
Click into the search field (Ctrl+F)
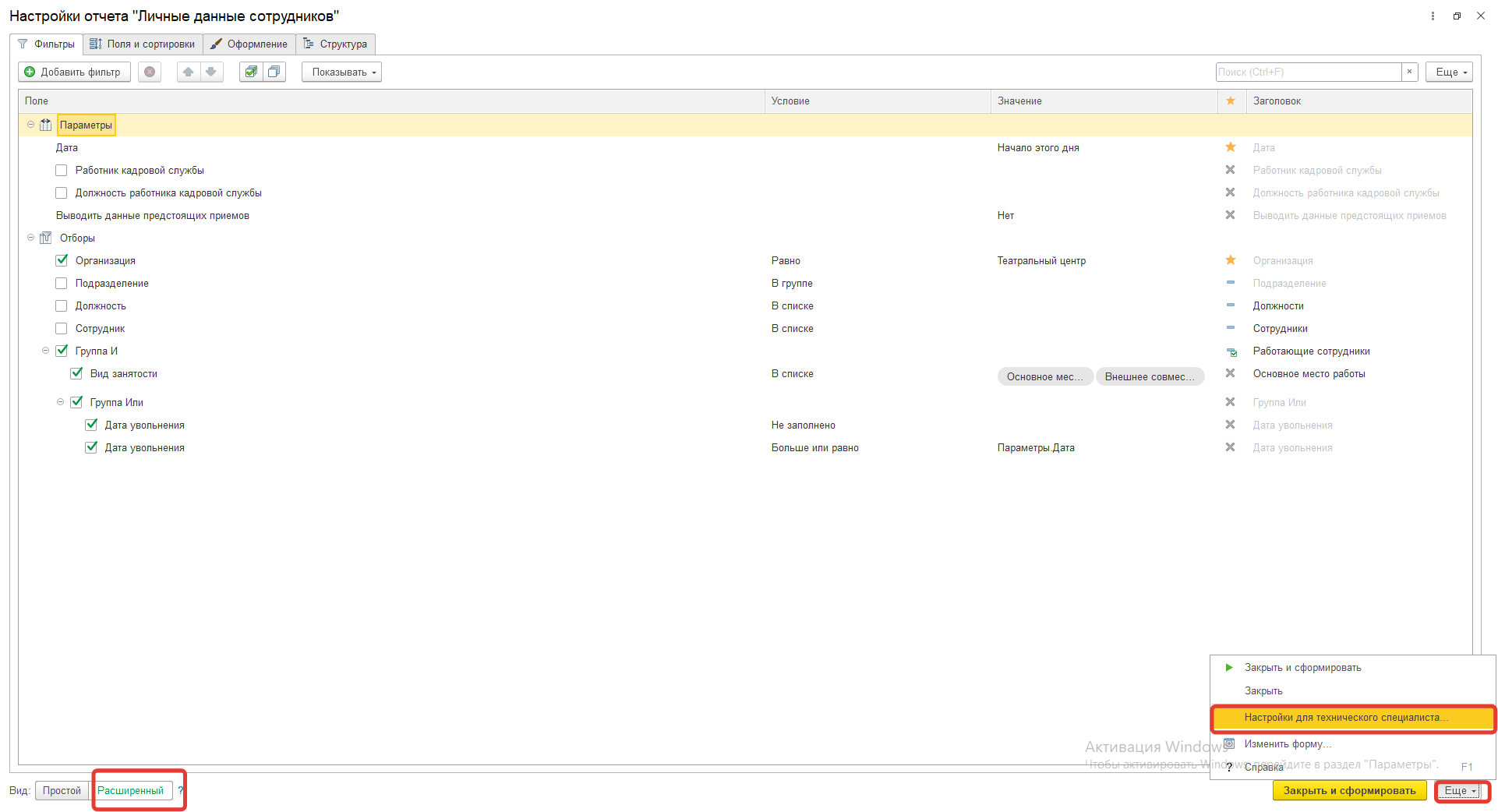[1308, 72]
